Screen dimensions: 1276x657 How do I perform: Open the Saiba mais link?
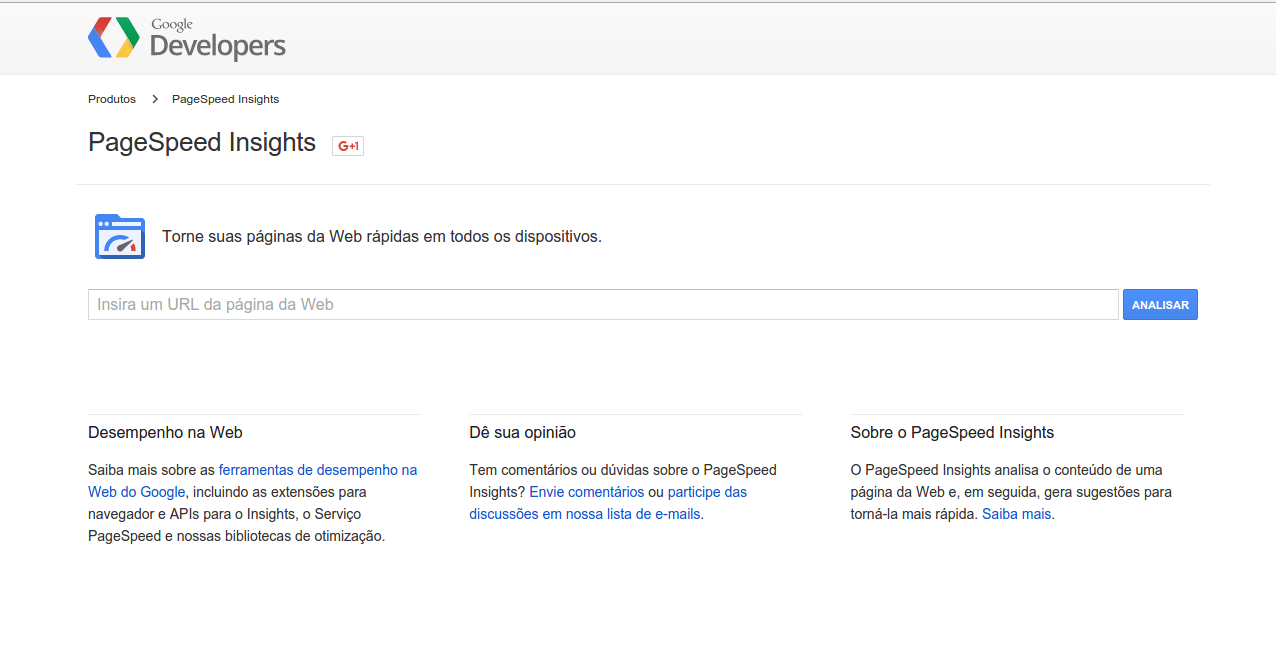pyautogui.click(x=1016, y=514)
